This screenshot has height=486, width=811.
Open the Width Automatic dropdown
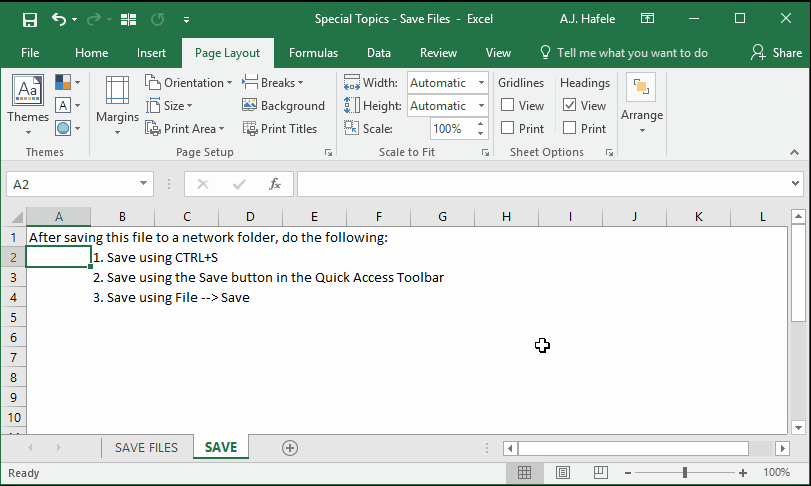pyautogui.click(x=481, y=83)
